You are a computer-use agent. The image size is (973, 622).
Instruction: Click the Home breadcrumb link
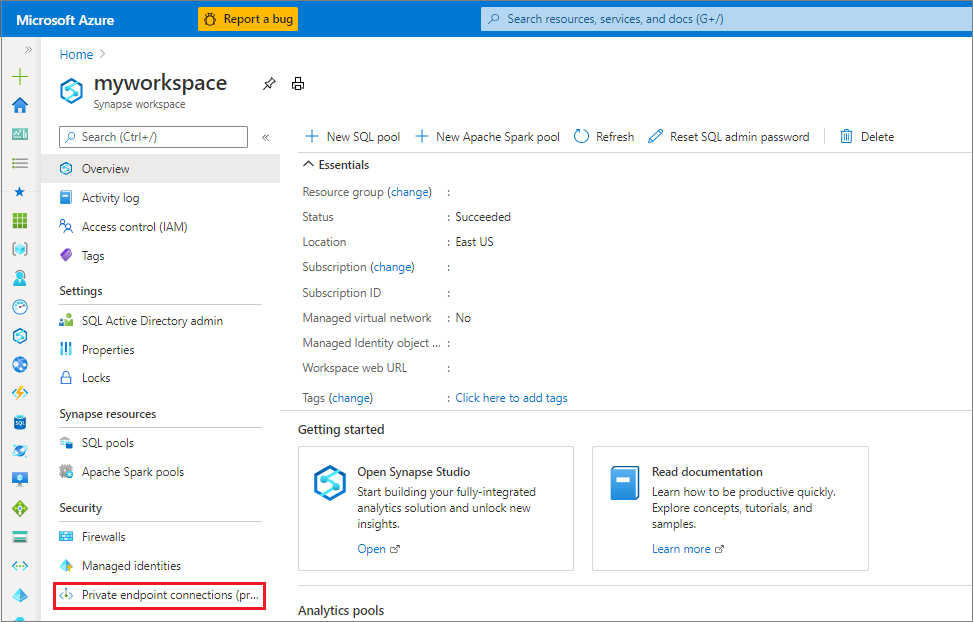pos(76,55)
